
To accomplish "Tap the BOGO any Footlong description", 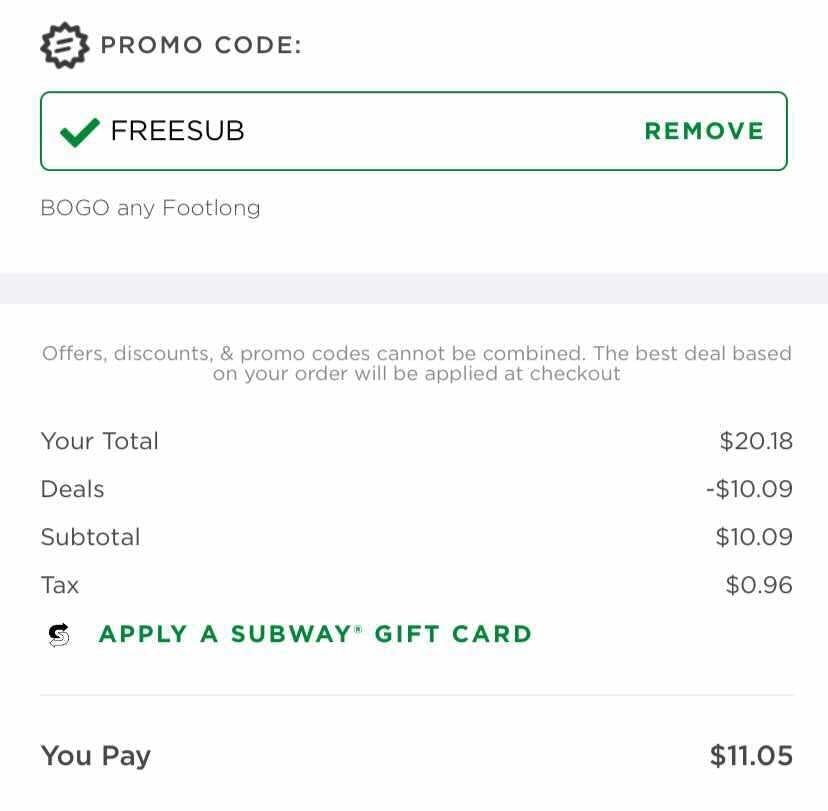I will tap(150, 208).
